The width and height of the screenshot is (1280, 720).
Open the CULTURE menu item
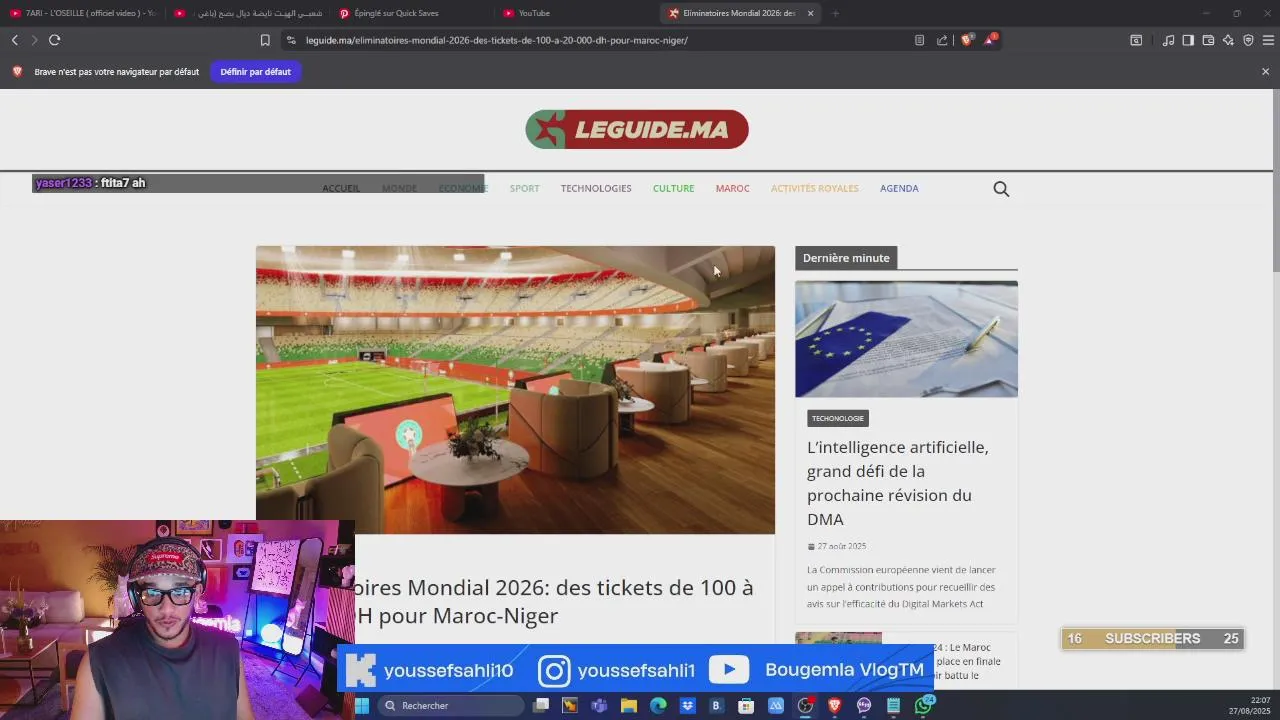[673, 188]
